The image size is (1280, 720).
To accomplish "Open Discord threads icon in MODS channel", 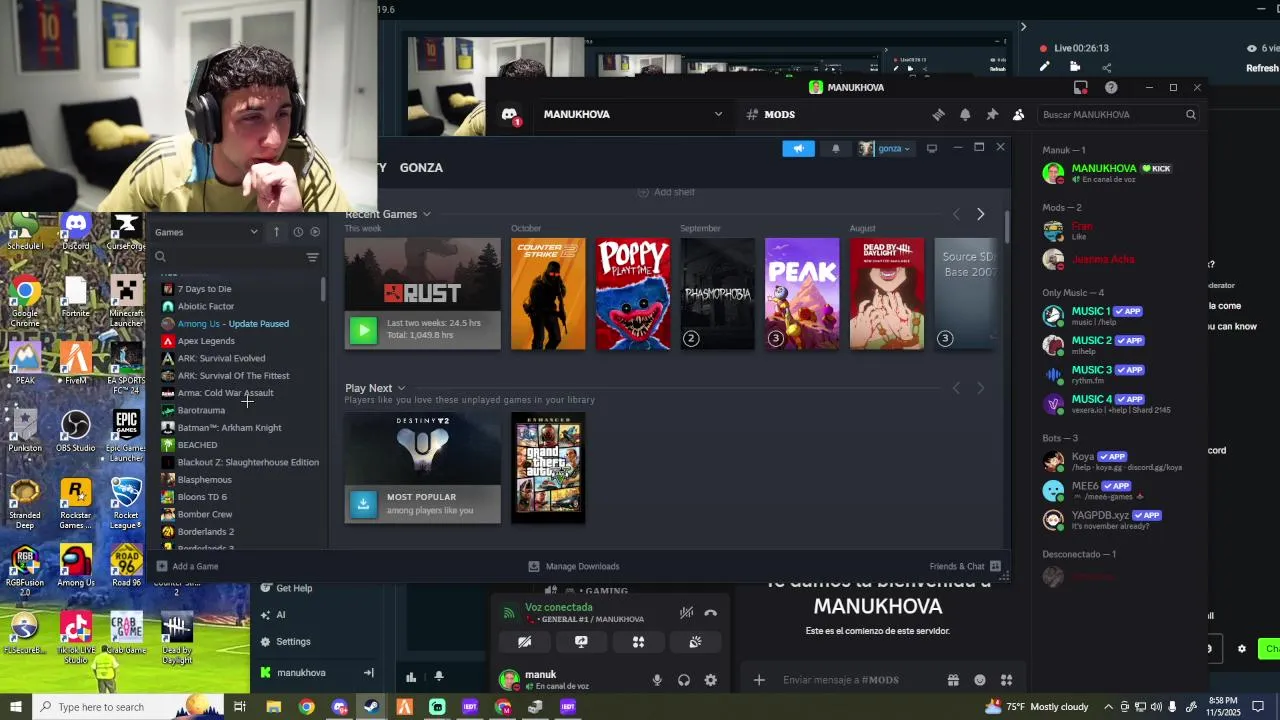I will click(938, 115).
